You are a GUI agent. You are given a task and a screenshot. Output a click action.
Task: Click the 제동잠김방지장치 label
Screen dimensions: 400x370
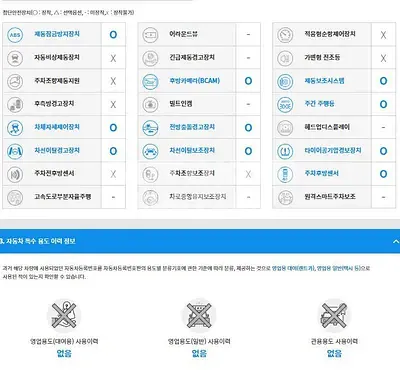57,34
